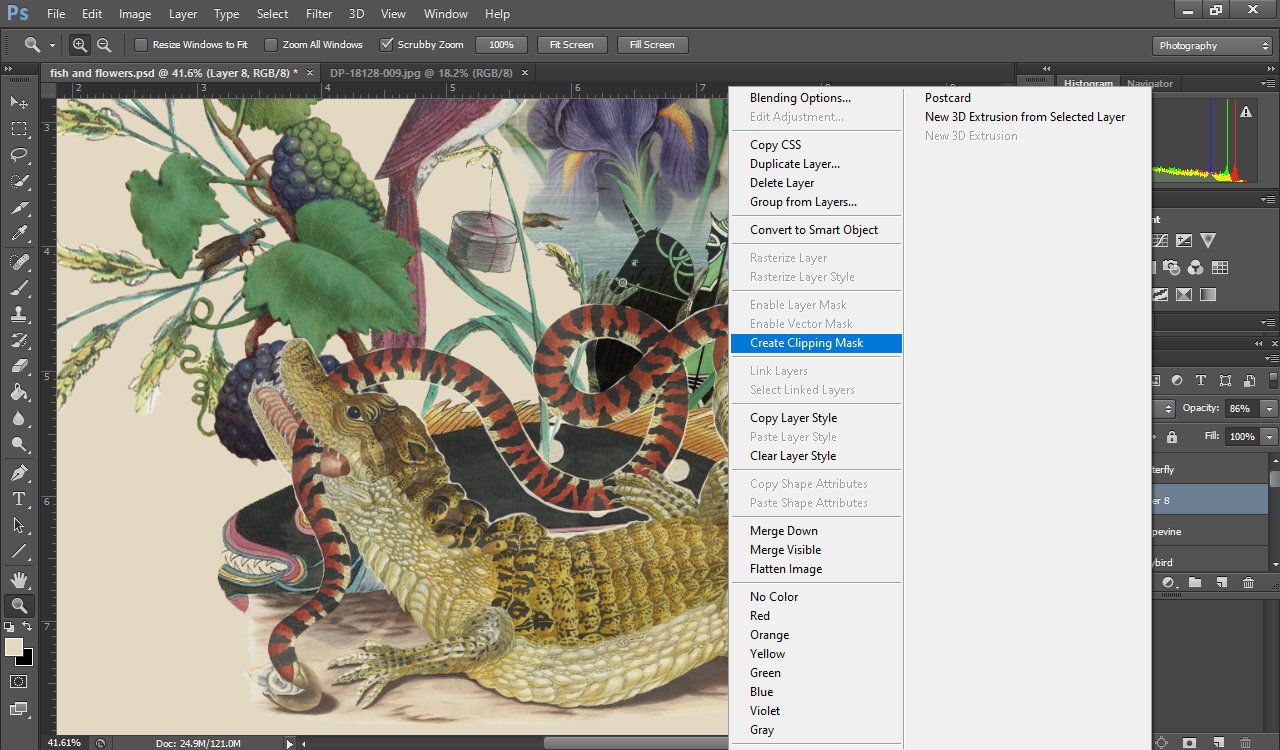1280x750 pixels.
Task: Uncheck the Scrubby Zoom checkbox
Action: click(387, 45)
